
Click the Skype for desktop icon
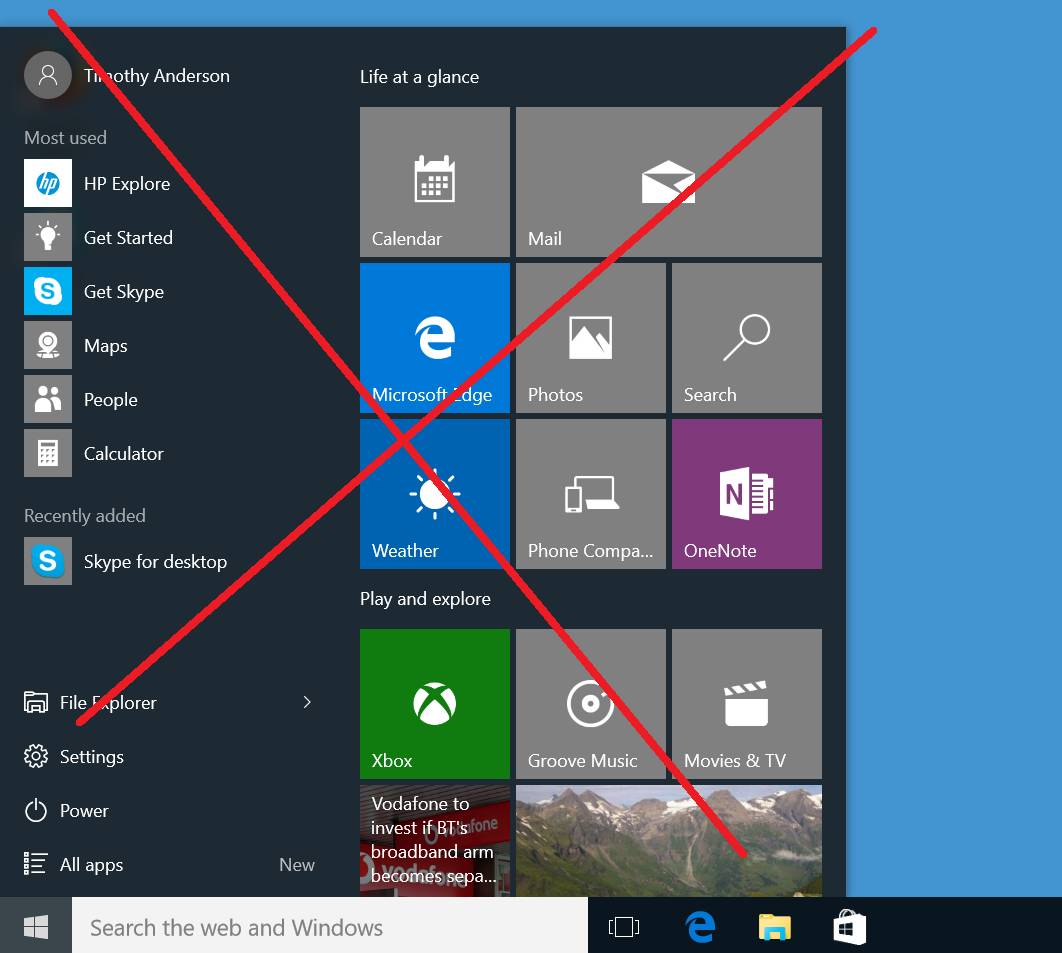tap(48, 561)
